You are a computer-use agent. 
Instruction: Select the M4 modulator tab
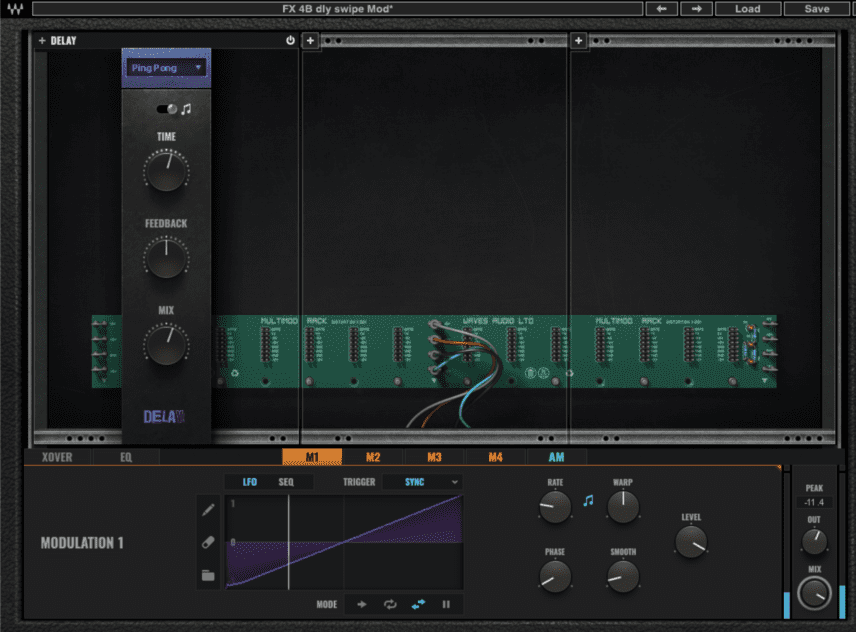[x=496, y=457]
